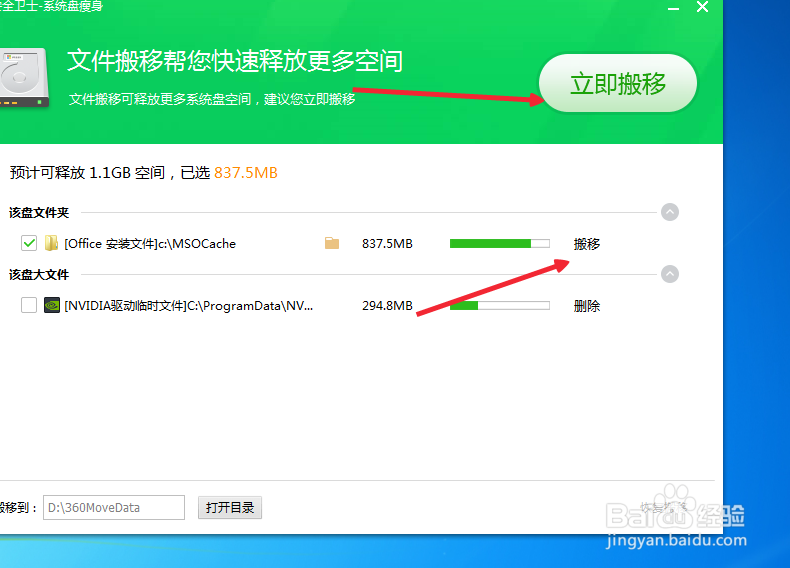This screenshot has height=568, width=790.
Task: Click 删除 link for NVIDIA temp files
Action: (x=586, y=306)
